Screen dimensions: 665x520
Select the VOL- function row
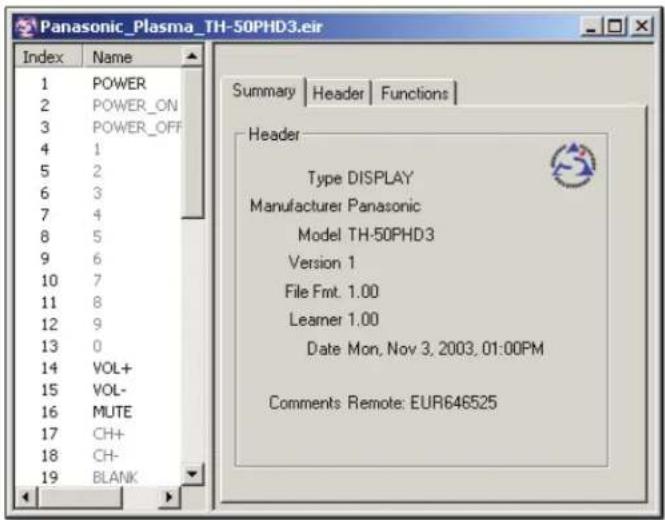point(98,390)
